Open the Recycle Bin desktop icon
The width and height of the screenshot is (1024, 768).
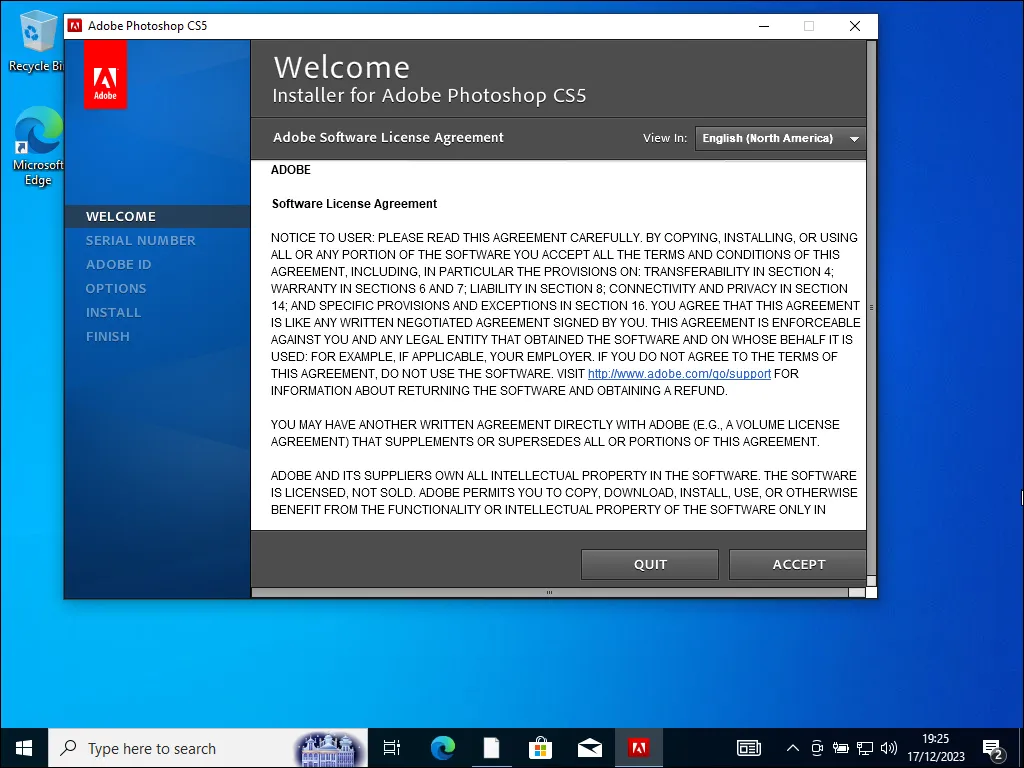38,40
